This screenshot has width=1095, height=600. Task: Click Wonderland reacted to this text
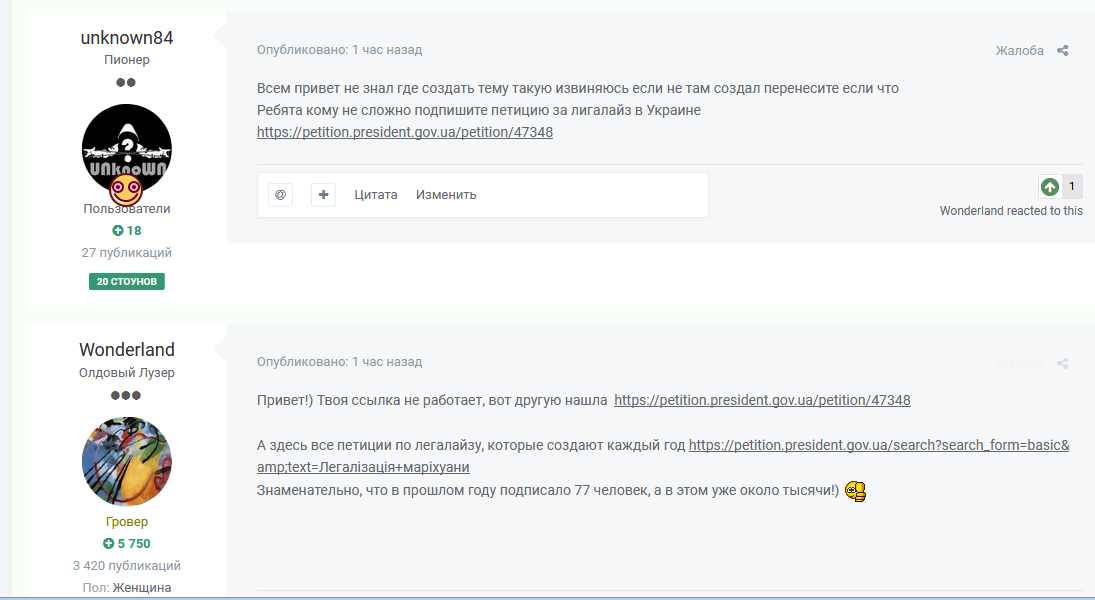[1011, 211]
